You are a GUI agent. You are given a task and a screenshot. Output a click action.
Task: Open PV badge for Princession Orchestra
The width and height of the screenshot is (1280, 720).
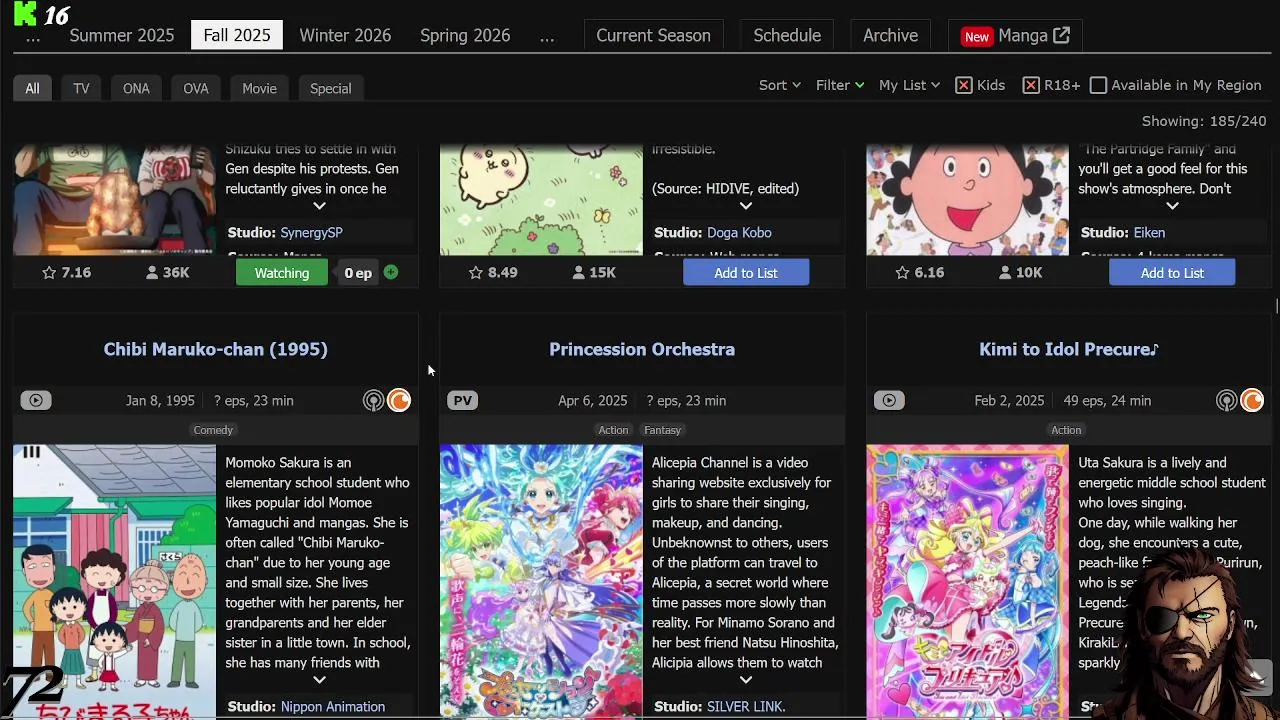tap(462, 400)
